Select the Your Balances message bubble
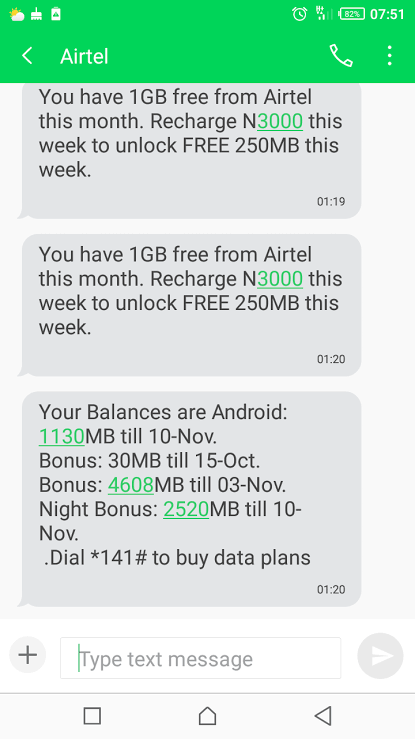This screenshot has width=415, height=739. pyautogui.click(x=190, y=499)
